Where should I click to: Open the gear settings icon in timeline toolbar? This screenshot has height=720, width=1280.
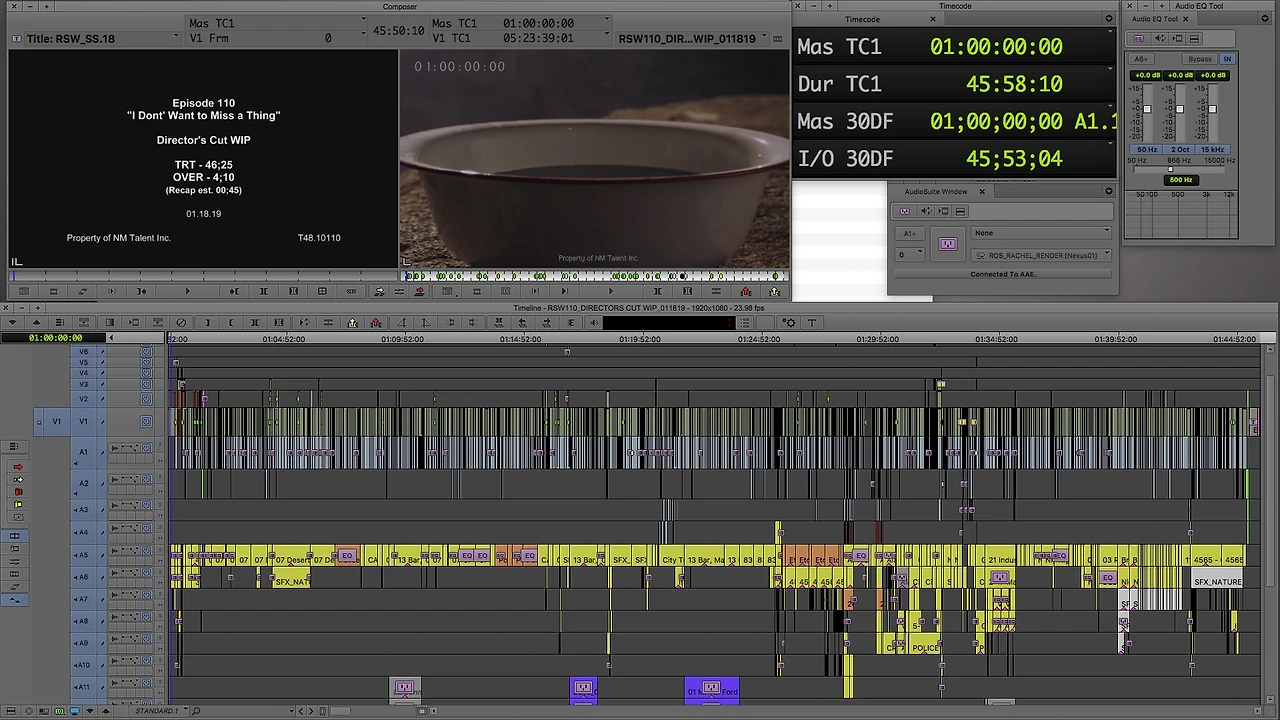(x=789, y=322)
